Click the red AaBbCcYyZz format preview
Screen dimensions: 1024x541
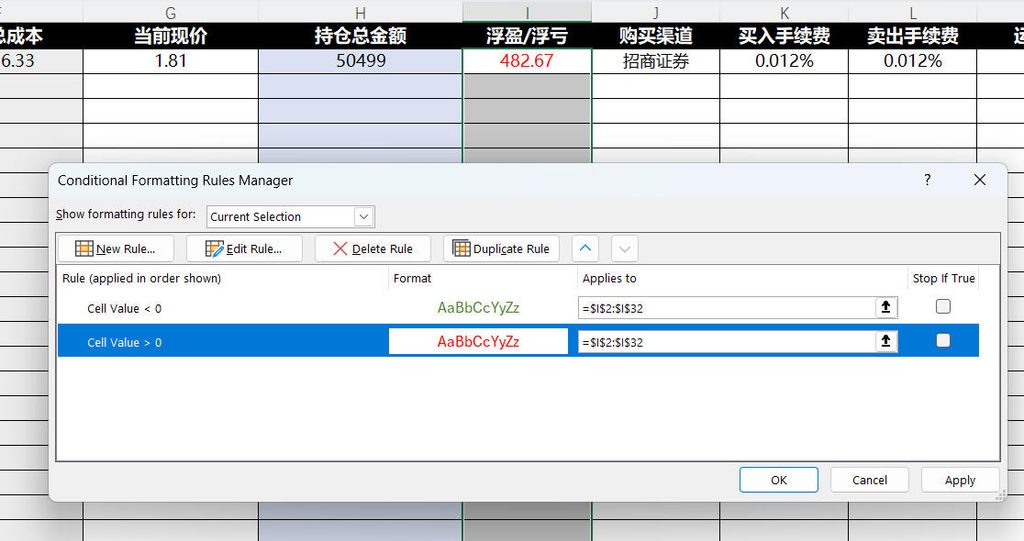click(x=478, y=342)
